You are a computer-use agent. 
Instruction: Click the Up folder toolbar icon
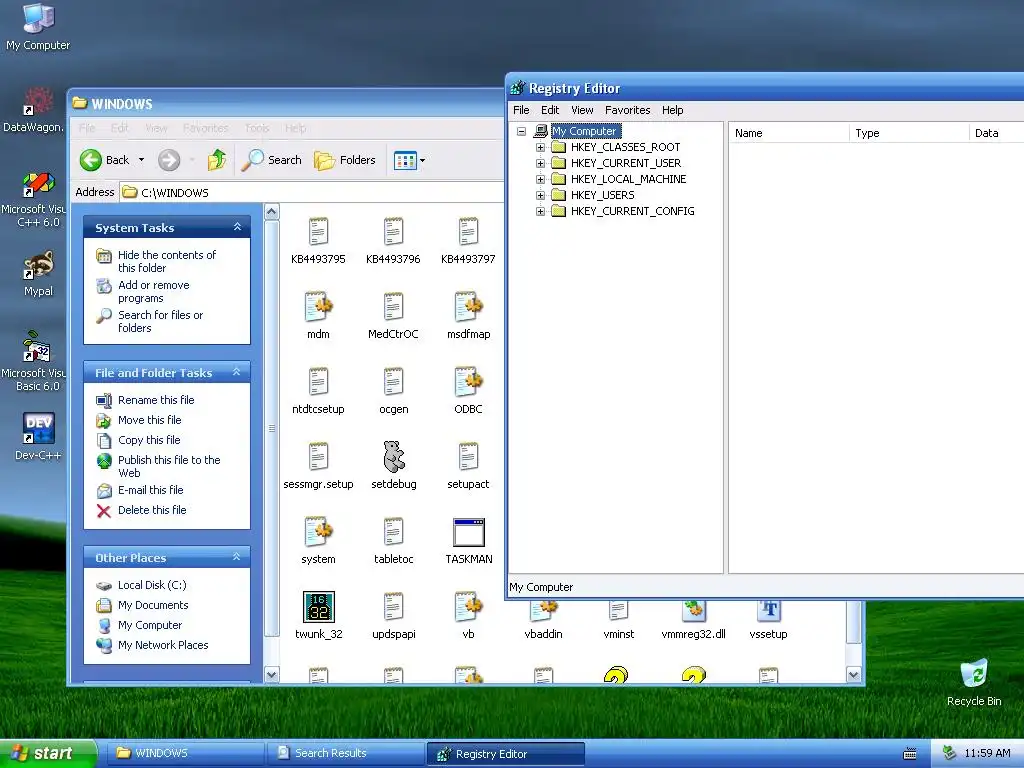(x=217, y=160)
